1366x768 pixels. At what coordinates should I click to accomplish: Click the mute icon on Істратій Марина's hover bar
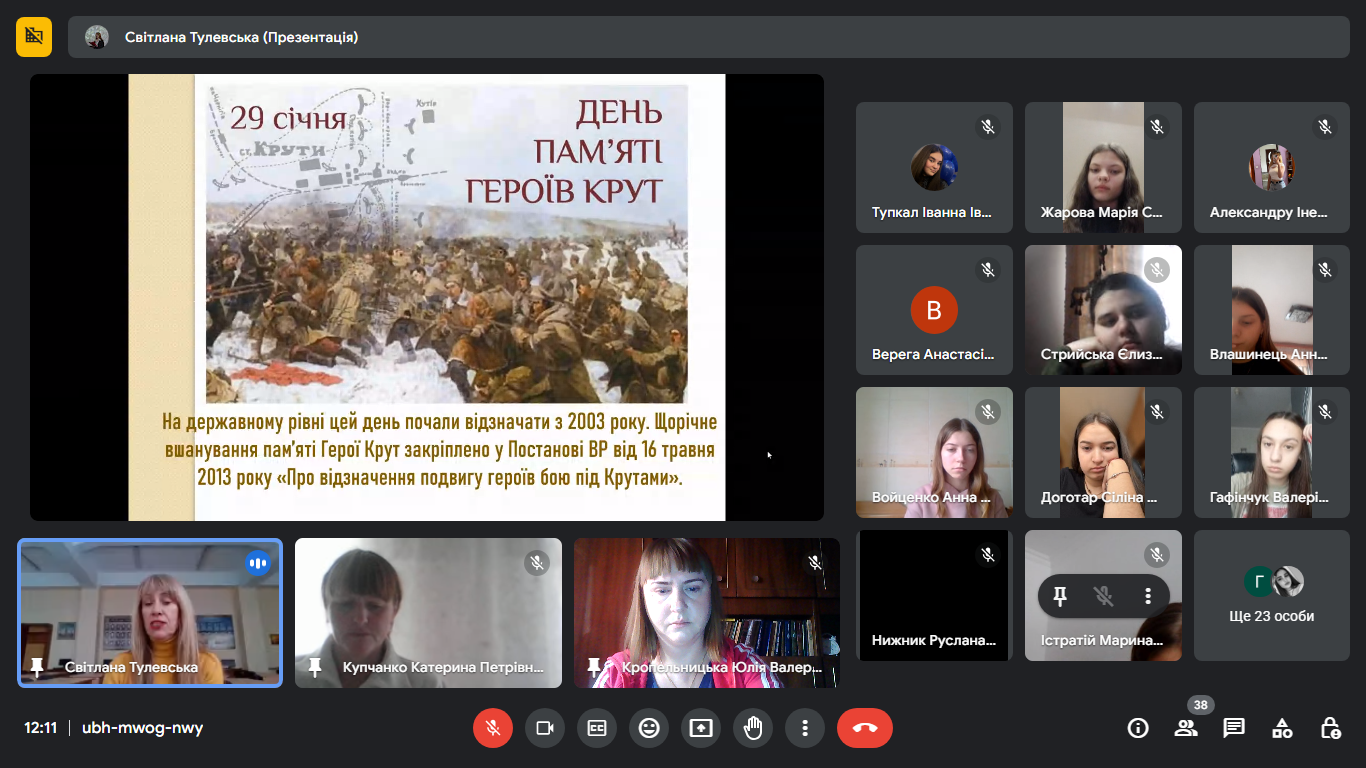coord(1104,597)
